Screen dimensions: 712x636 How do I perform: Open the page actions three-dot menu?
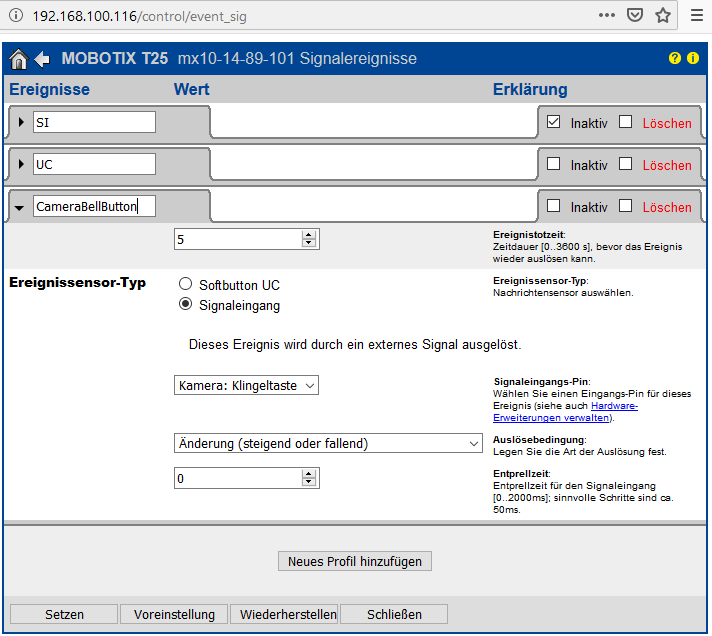(x=607, y=15)
